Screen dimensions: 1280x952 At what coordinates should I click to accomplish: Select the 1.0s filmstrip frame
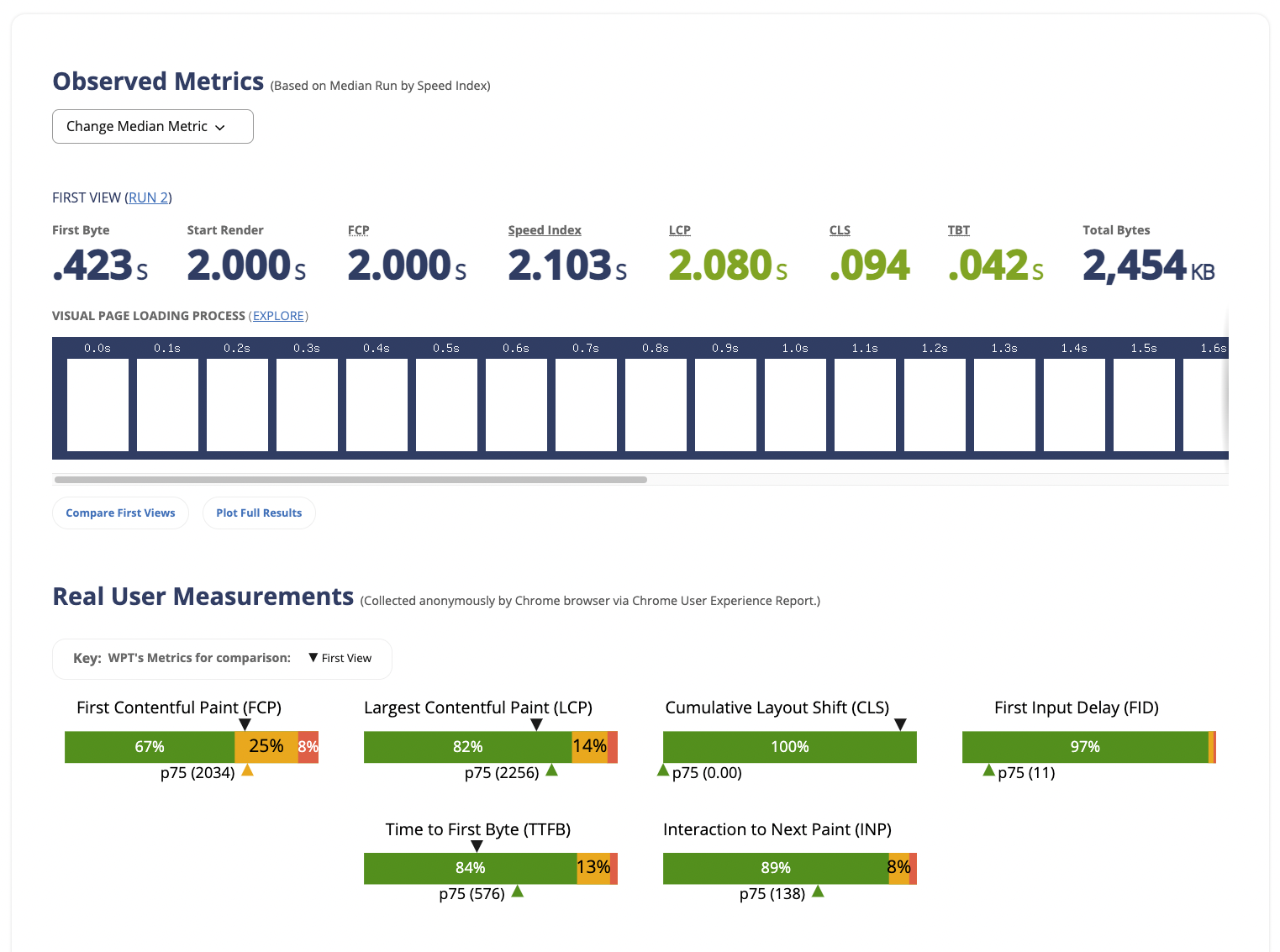pos(795,405)
